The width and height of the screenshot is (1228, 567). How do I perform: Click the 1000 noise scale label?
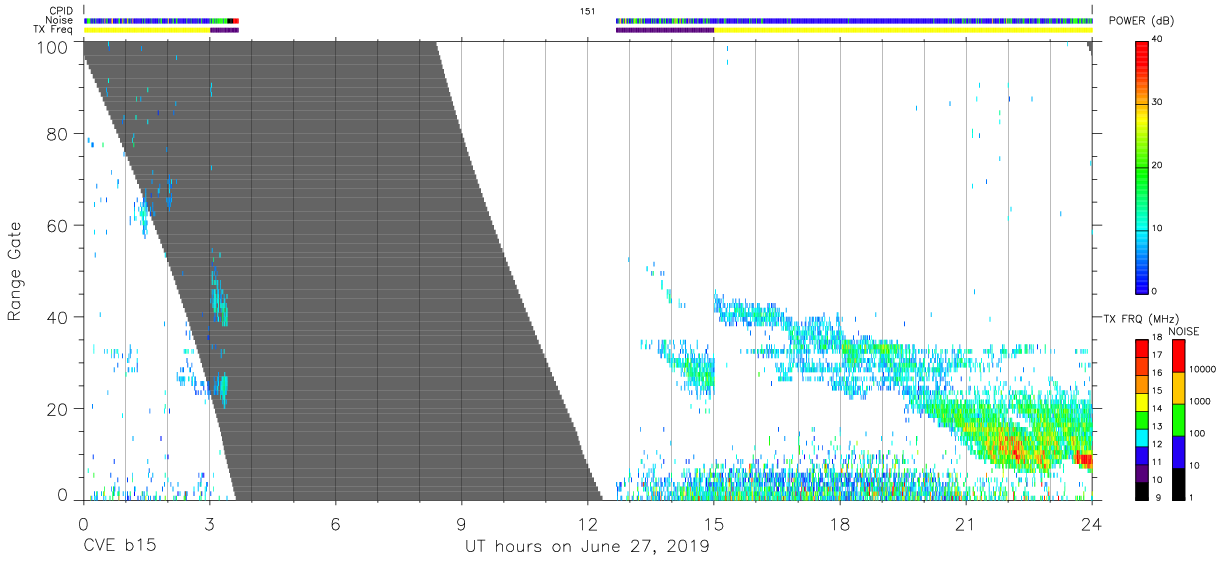click(x=1202, y=401)
